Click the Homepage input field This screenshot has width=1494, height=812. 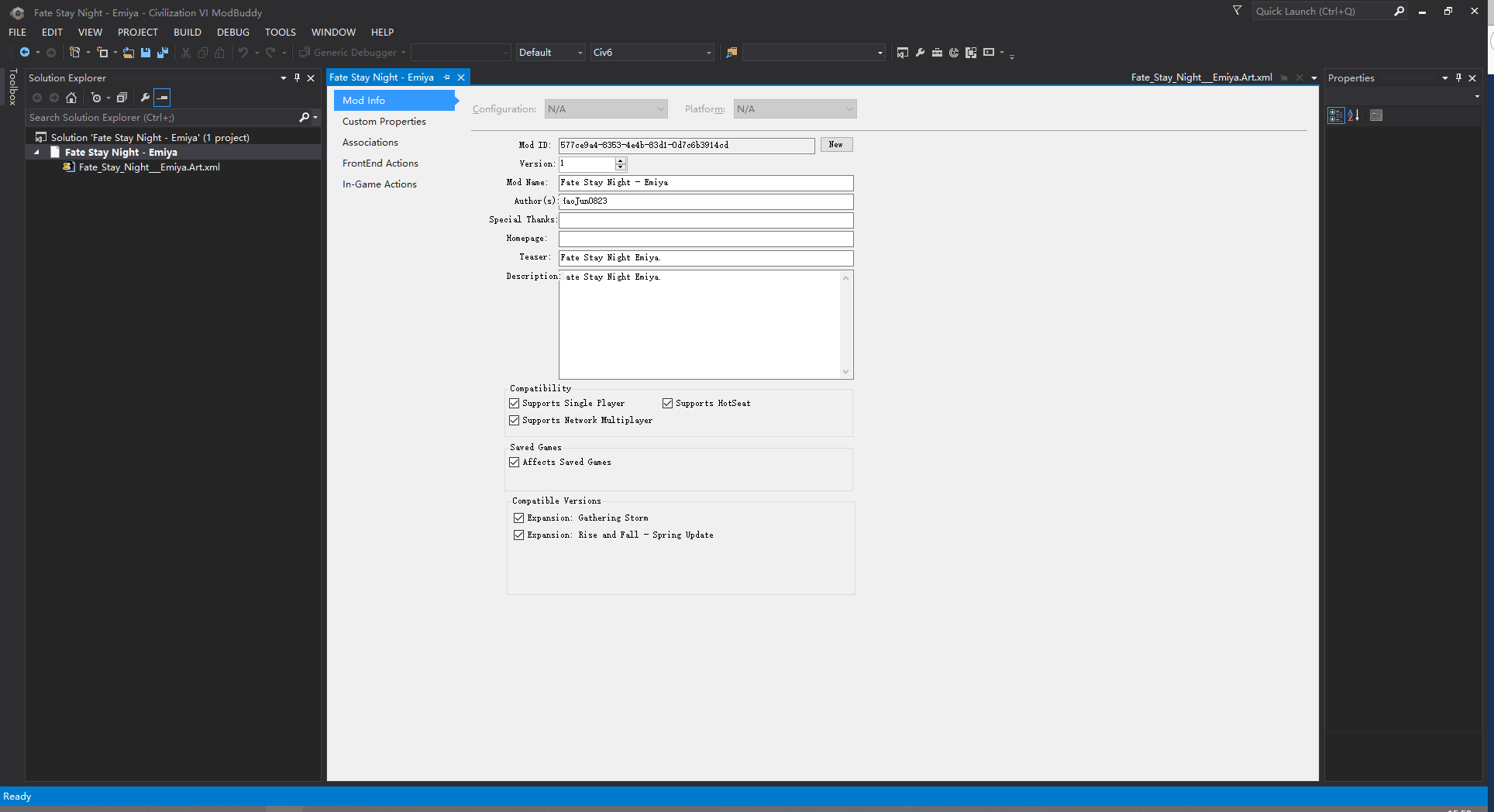point(706,239)
